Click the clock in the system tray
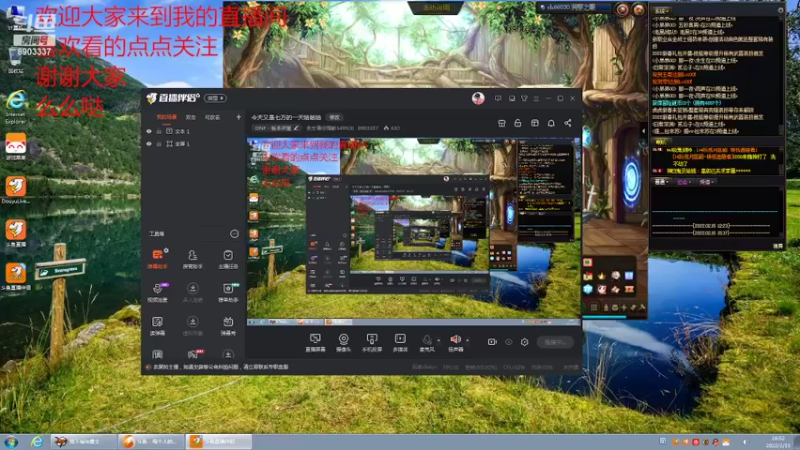 coord(778,442)
